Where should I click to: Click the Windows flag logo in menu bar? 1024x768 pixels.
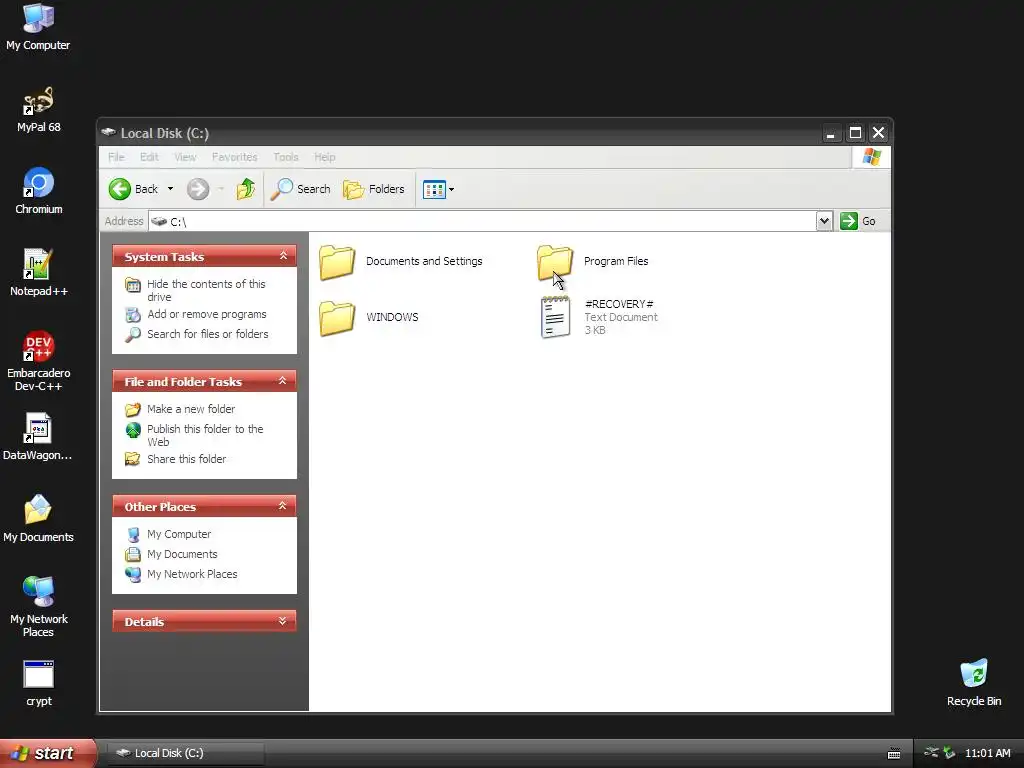pos(872,157)
